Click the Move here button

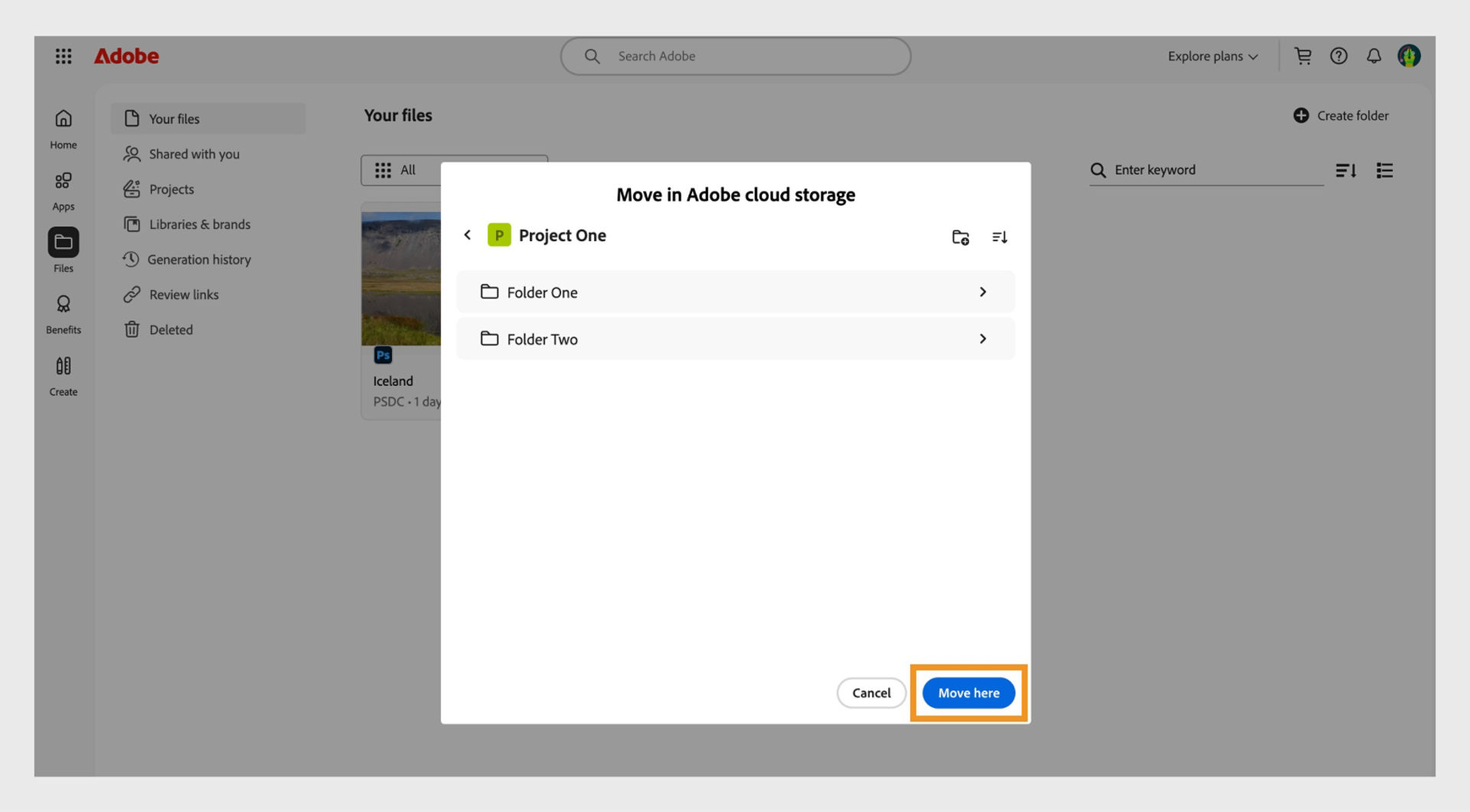[968, 693]
